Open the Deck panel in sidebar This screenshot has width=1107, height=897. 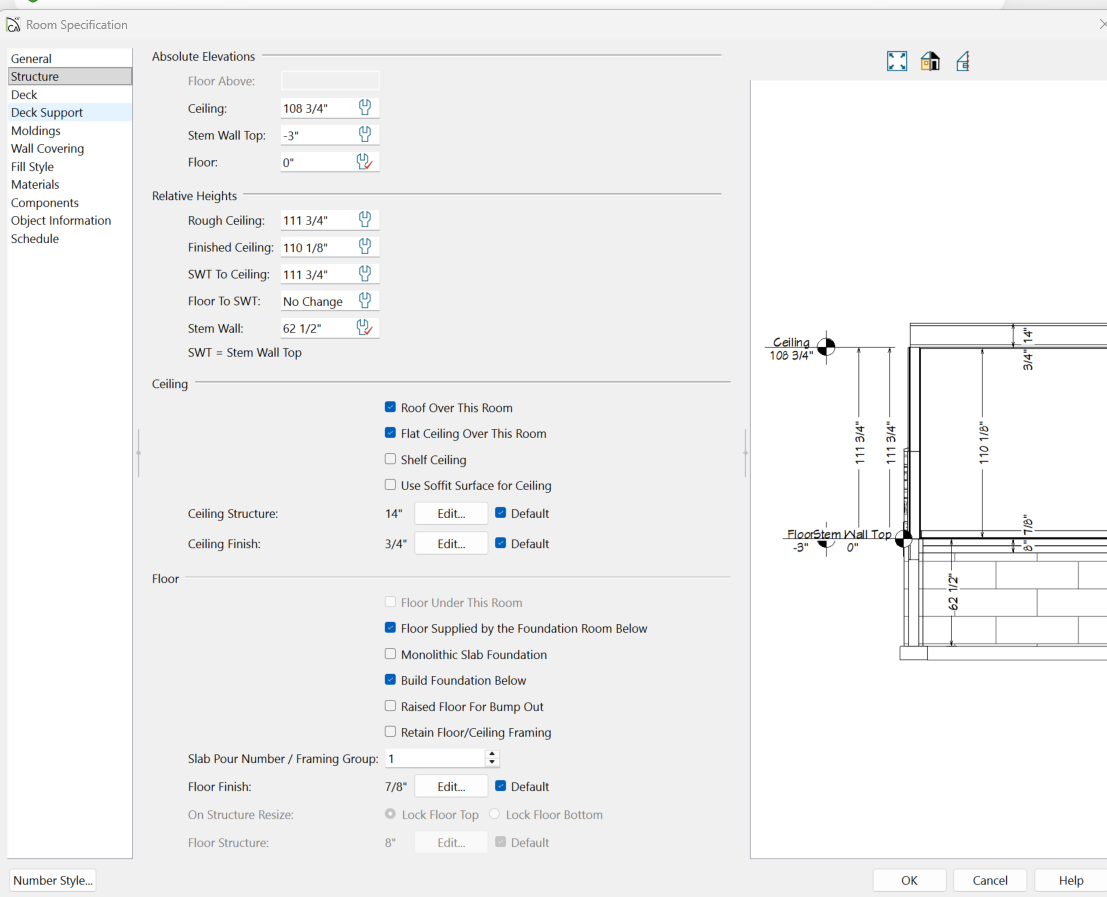24,95
